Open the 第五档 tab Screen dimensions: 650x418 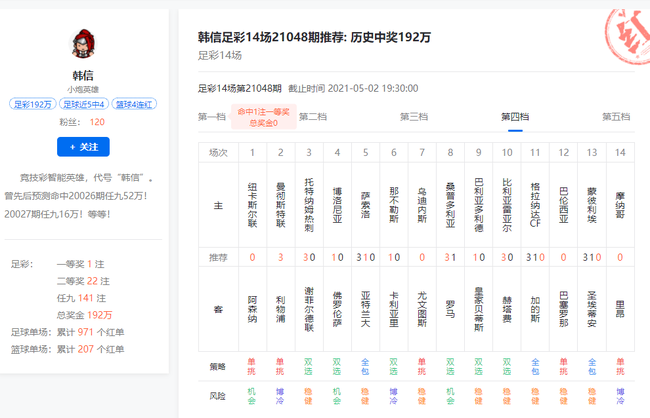[x=616, y=117]
